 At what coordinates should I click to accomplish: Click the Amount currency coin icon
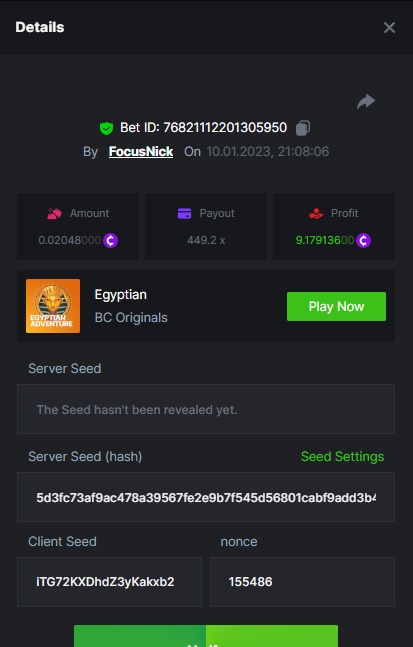pyautogui.click(x=111, y=240)
